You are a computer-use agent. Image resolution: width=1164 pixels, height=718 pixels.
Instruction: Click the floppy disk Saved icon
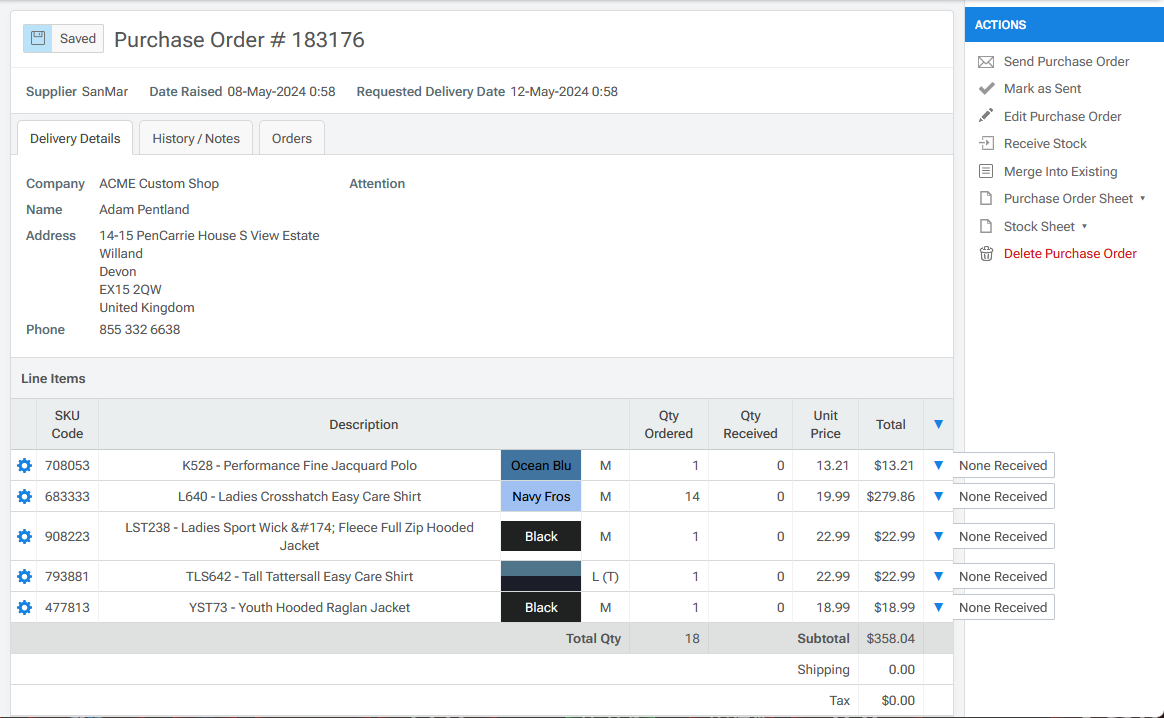(x=37, y=37)
